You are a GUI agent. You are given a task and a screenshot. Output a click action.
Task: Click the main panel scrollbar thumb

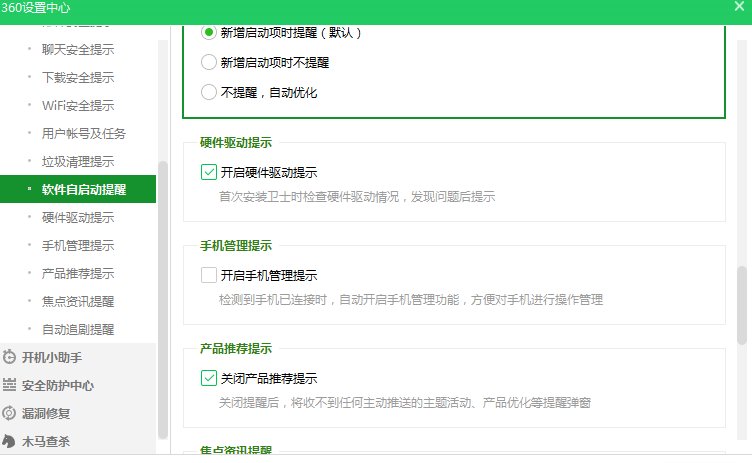(742, 305)
